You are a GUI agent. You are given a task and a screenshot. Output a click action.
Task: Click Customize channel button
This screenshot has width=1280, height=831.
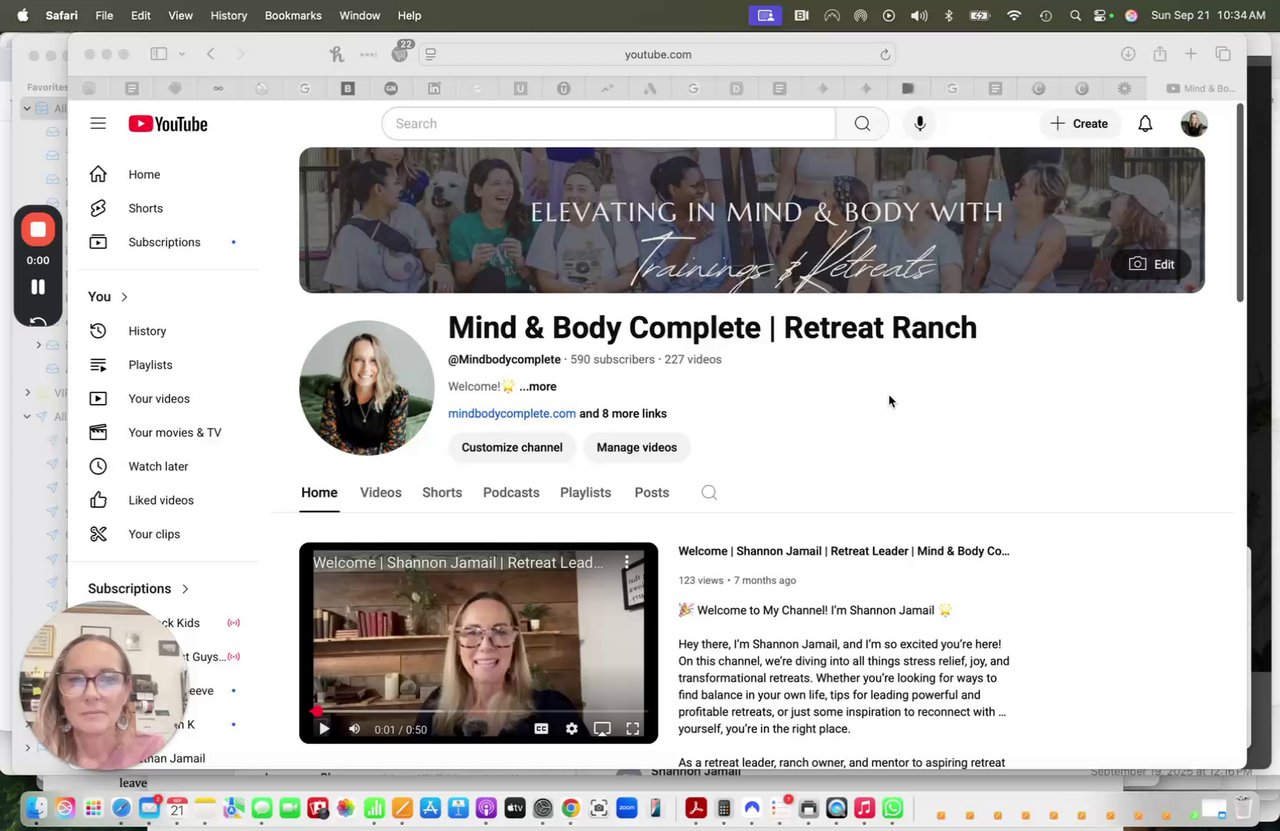512,447
